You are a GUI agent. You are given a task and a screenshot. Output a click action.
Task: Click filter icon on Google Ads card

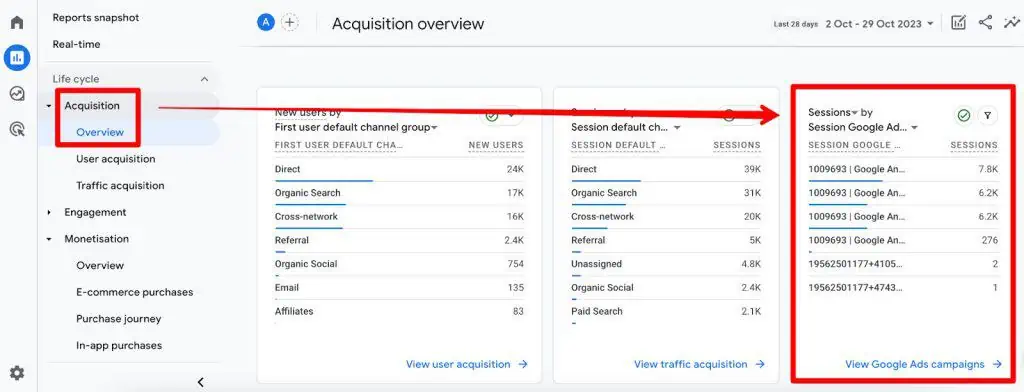tap(987, 116)
